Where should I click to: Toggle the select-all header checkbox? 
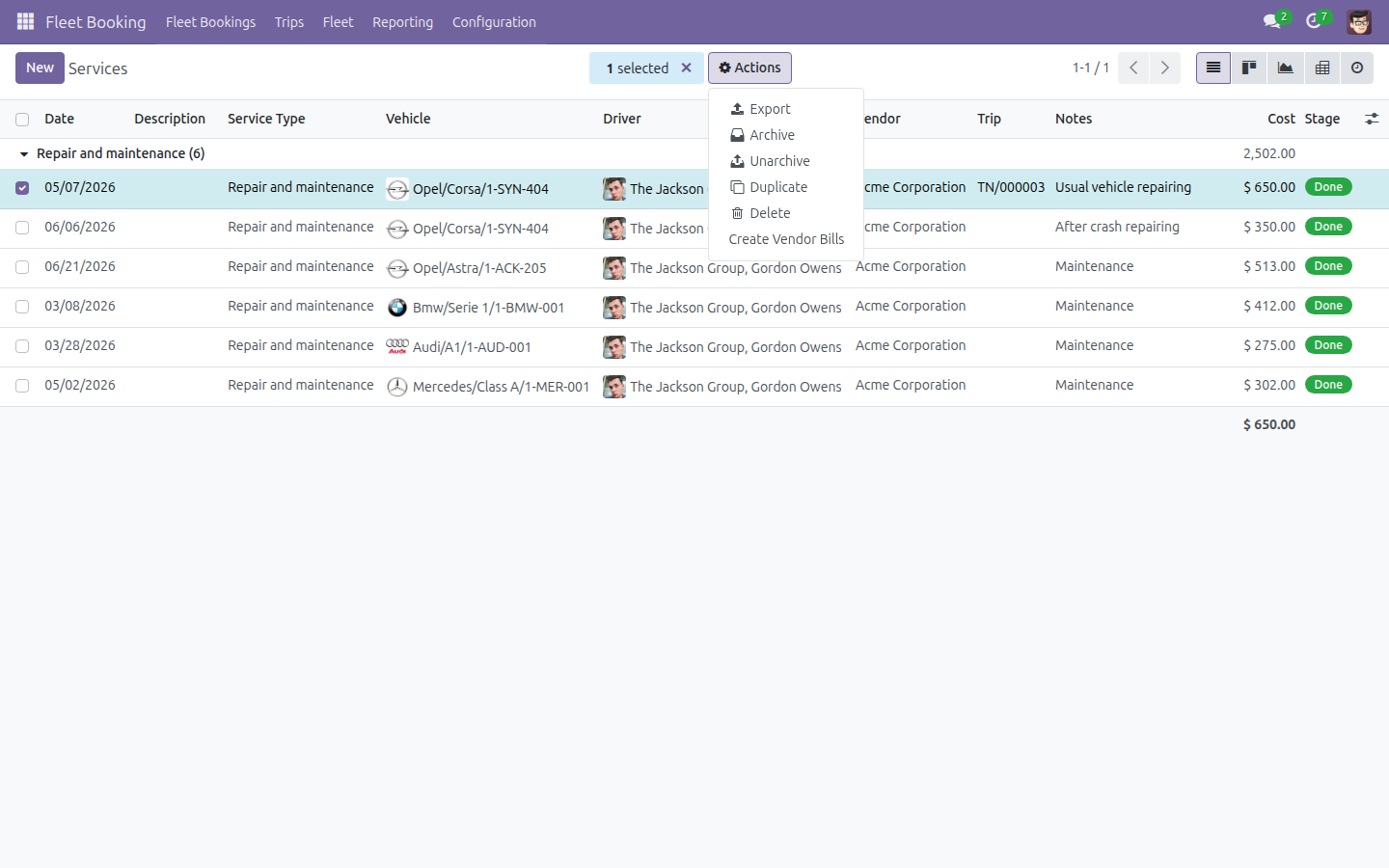pyautogui.click(x=22, y=120)
